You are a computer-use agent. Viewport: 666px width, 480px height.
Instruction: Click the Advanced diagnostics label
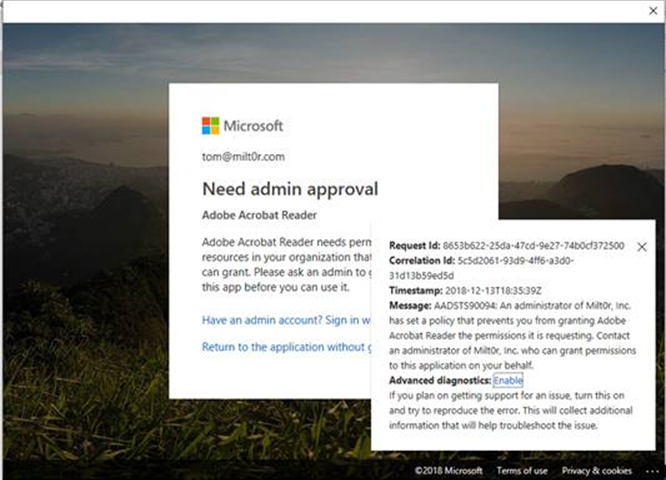(440, 380)
